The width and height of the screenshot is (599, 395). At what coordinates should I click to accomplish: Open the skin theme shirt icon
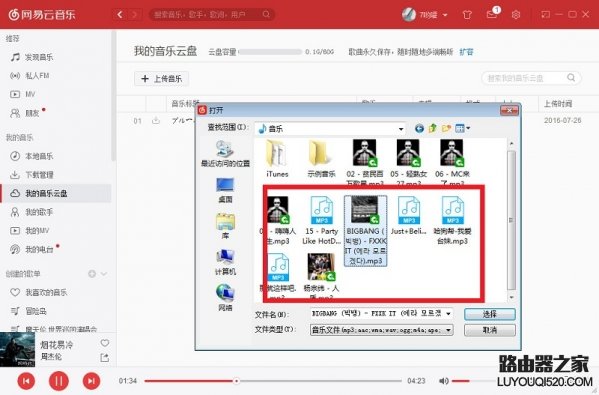click(467, 15)
